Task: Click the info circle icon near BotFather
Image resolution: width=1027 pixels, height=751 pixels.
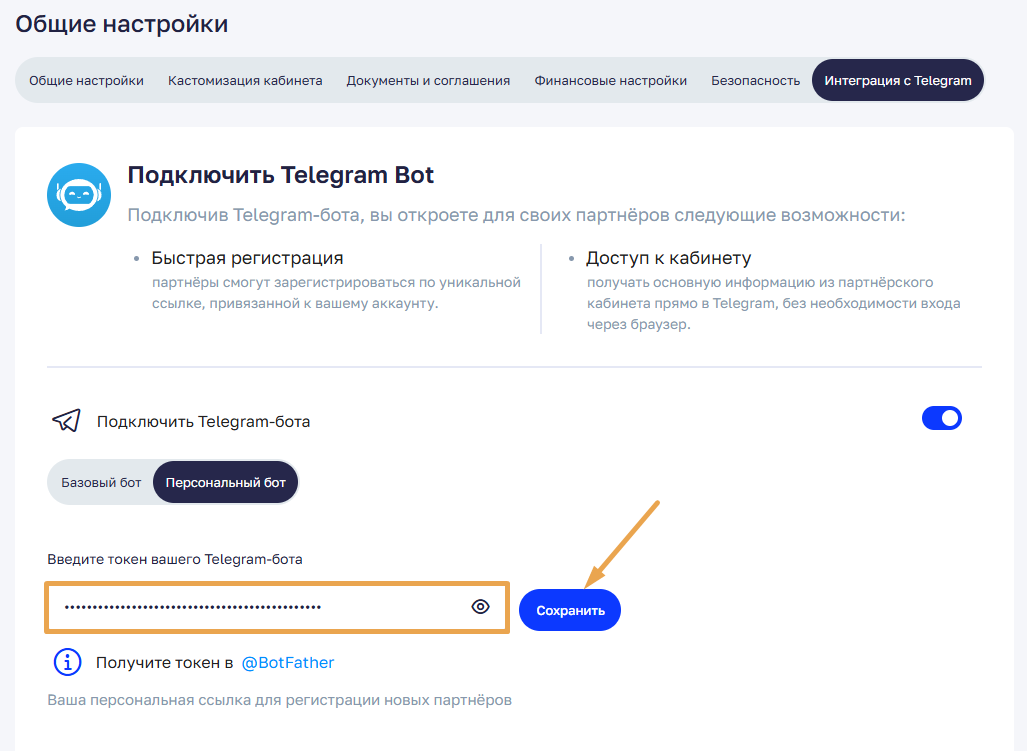Action: [x=67, y=662]
